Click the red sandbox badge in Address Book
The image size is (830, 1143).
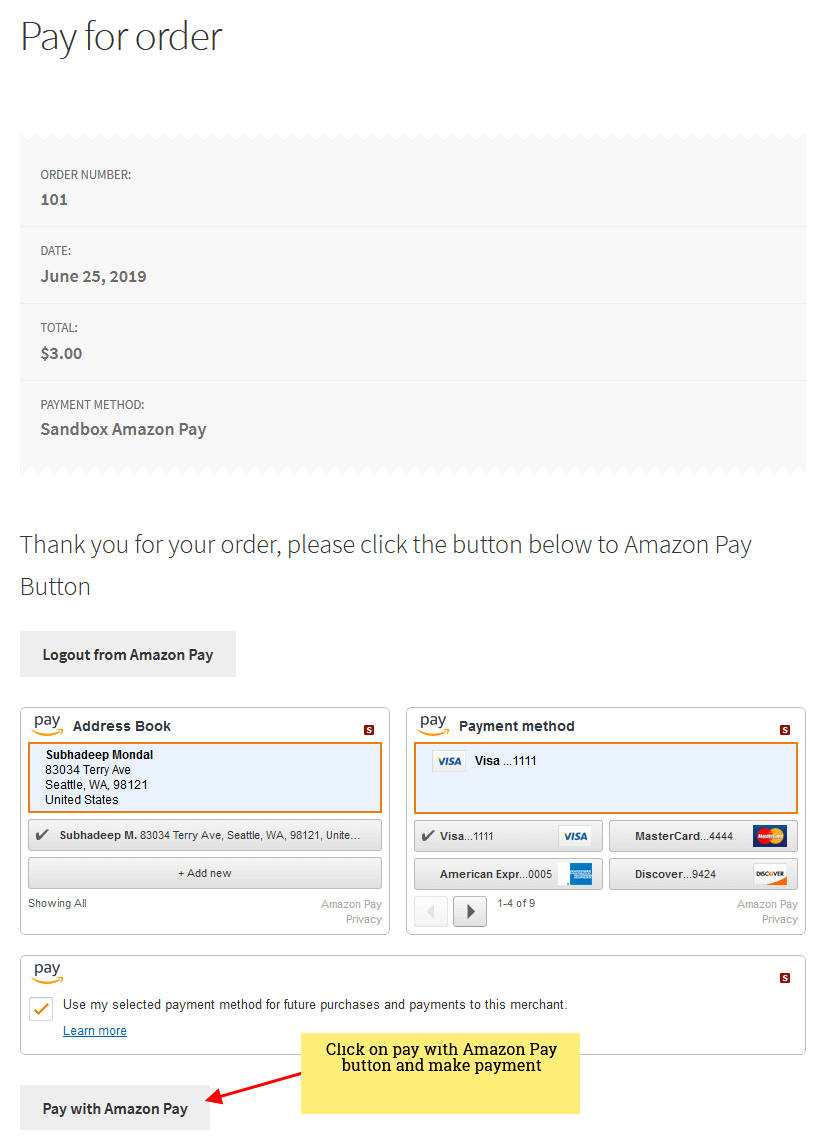(369, 730)
